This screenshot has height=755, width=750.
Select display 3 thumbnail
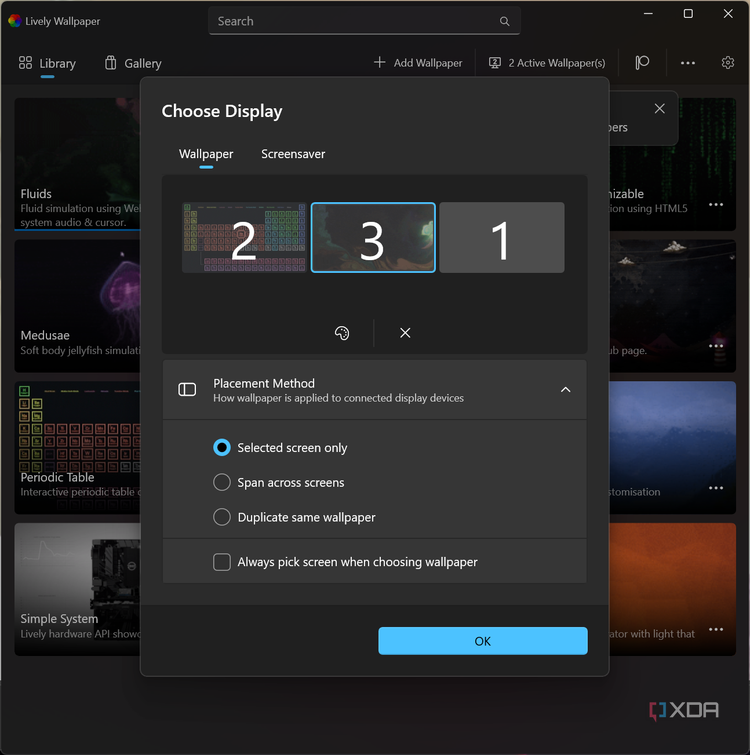373,237
